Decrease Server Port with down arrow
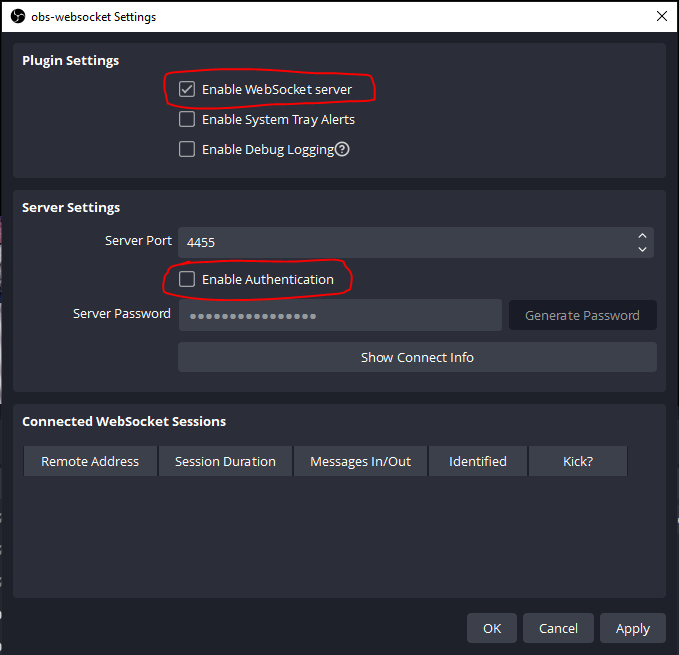The height and width of the screenshot is (655, 679). coord(642,249)
